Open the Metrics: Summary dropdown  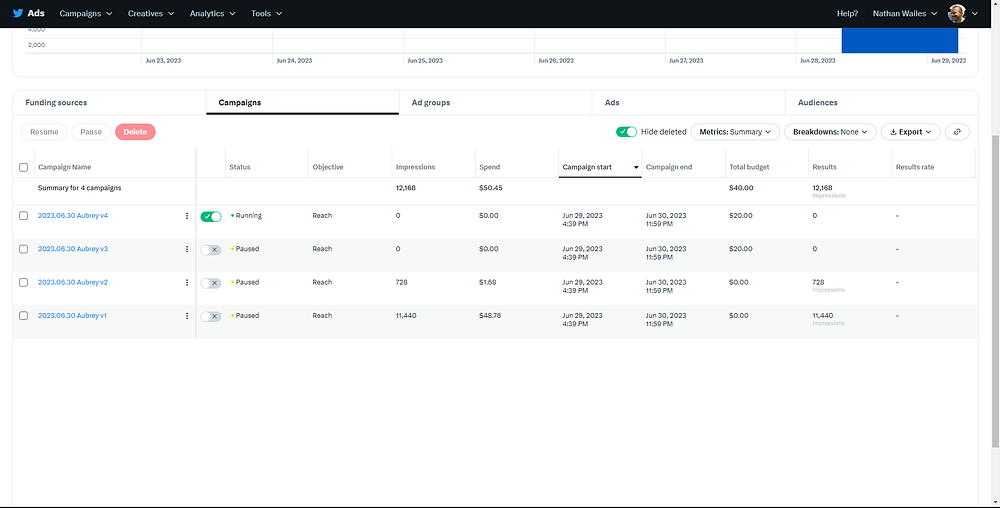(737, 132)
